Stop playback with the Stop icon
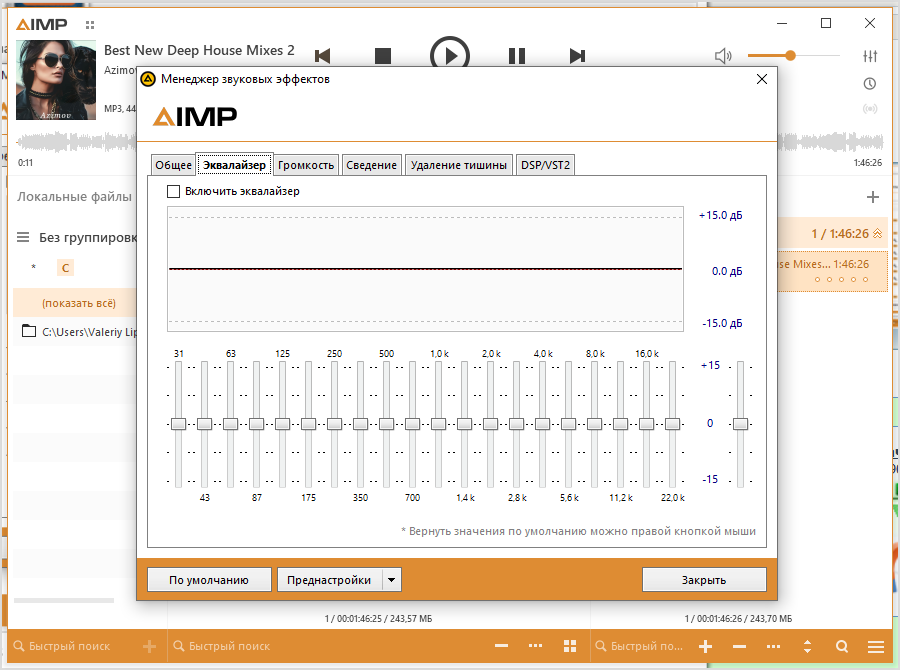The width and height of the screenshot is (900, 670). [383, 56]
